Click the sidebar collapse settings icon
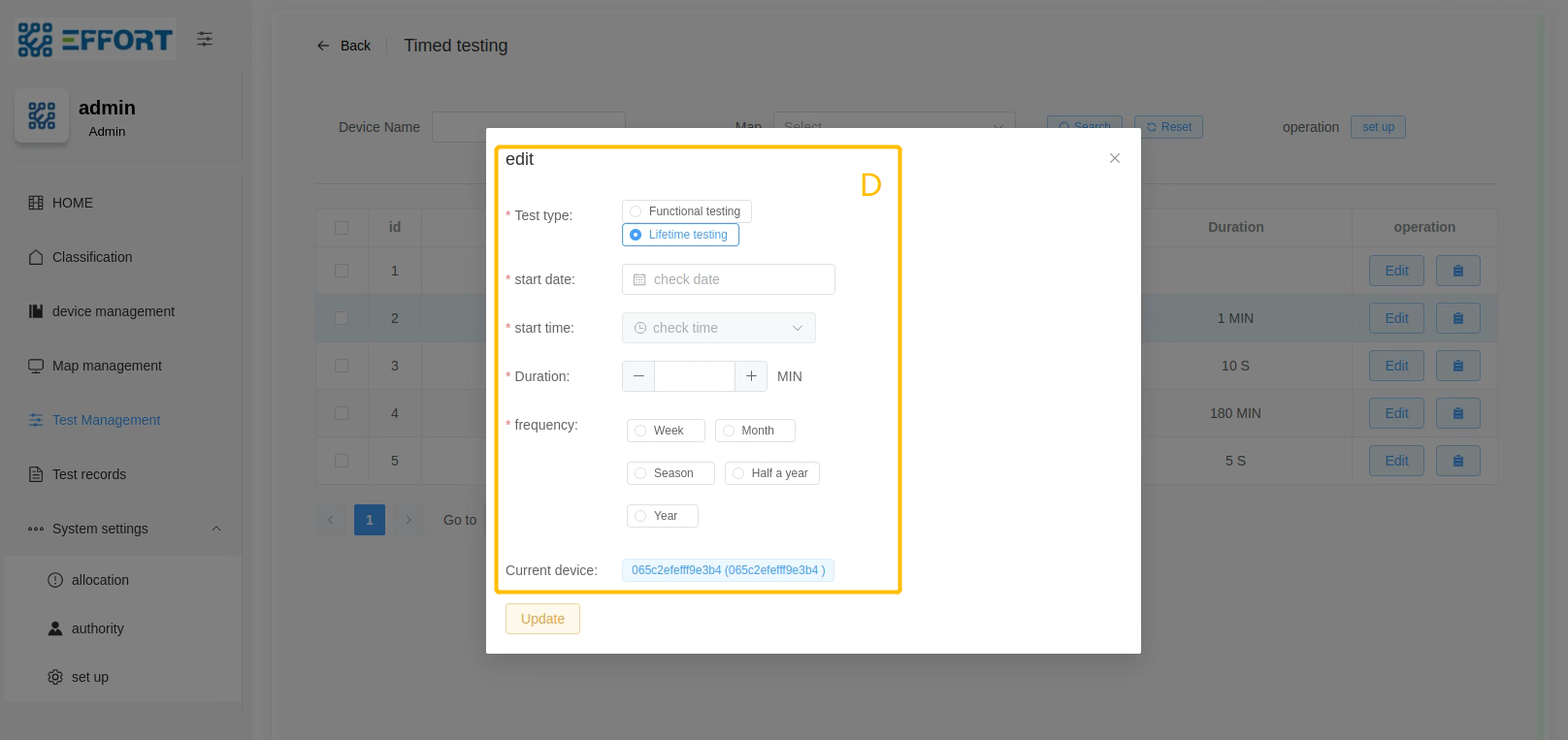 (x=205, y=39)
